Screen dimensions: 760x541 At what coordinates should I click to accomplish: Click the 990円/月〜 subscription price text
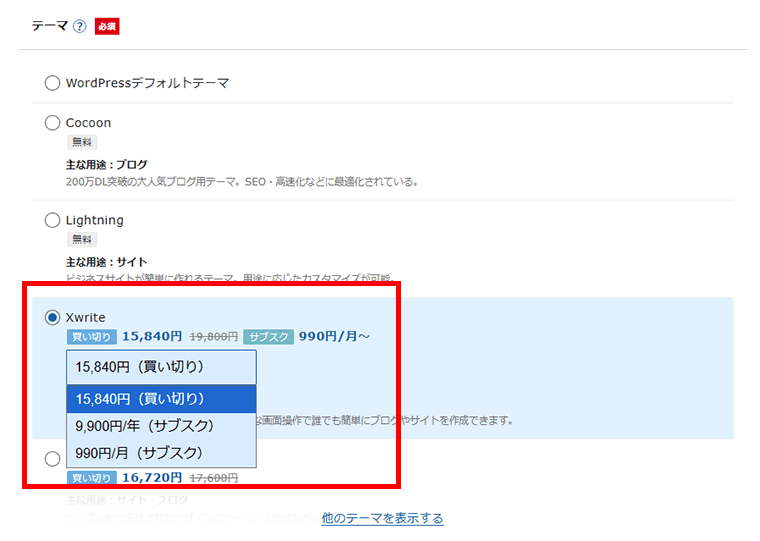click(x=334, y=337)
